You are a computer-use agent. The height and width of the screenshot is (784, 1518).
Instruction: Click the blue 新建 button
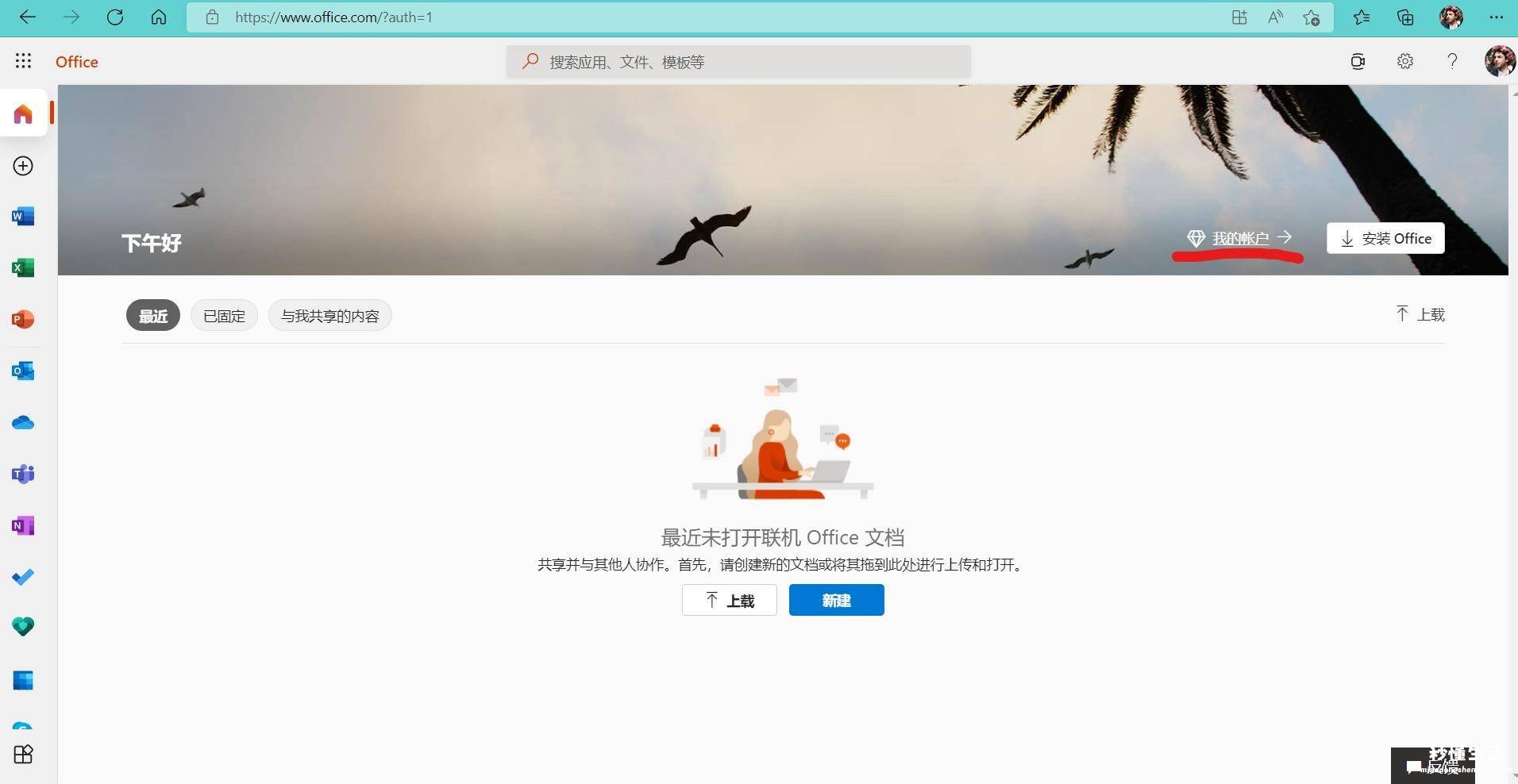click(836, 600)
